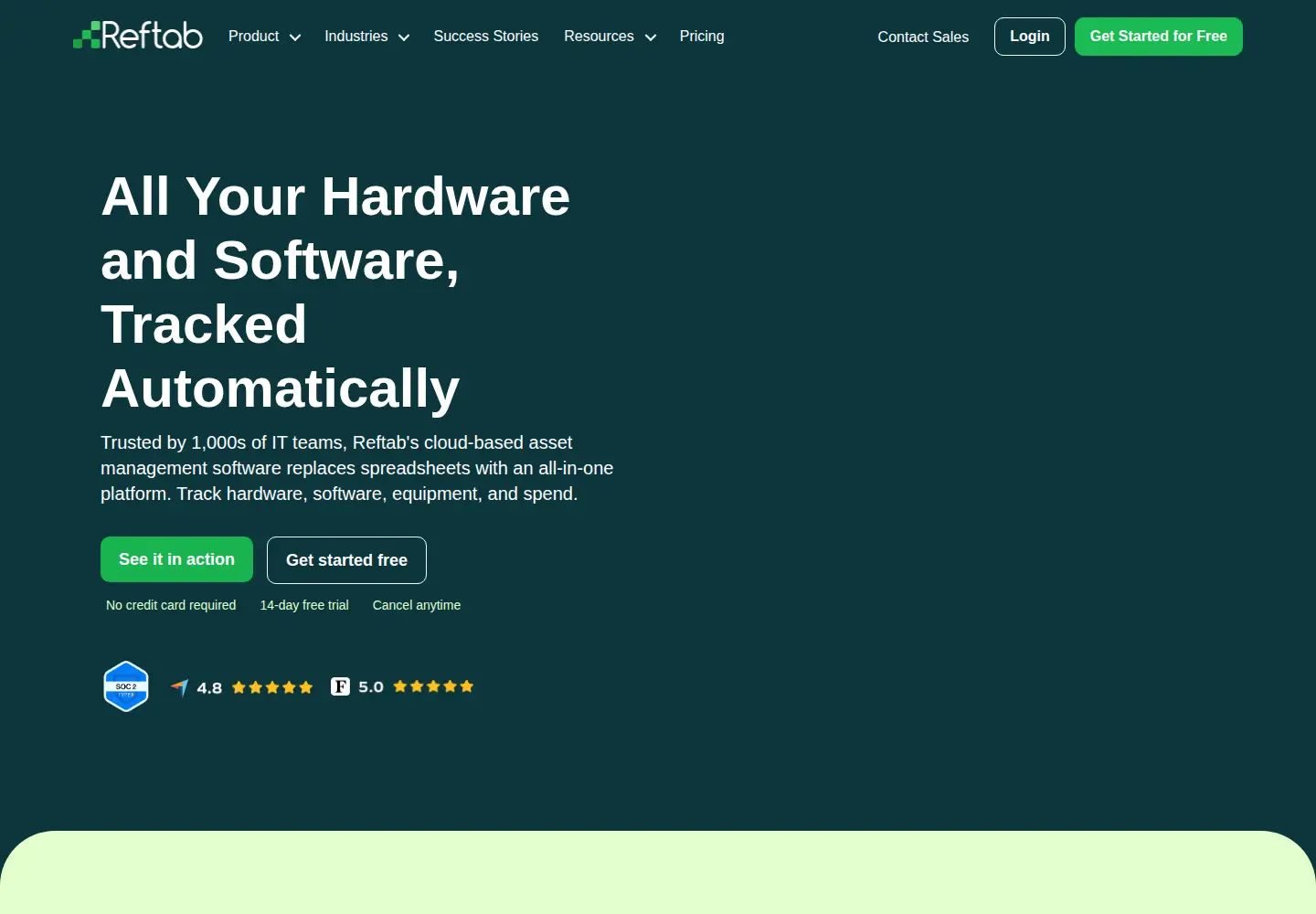
Task: Click the Contact Sales link
Action: pyautogui.click(x=923, y=37)
